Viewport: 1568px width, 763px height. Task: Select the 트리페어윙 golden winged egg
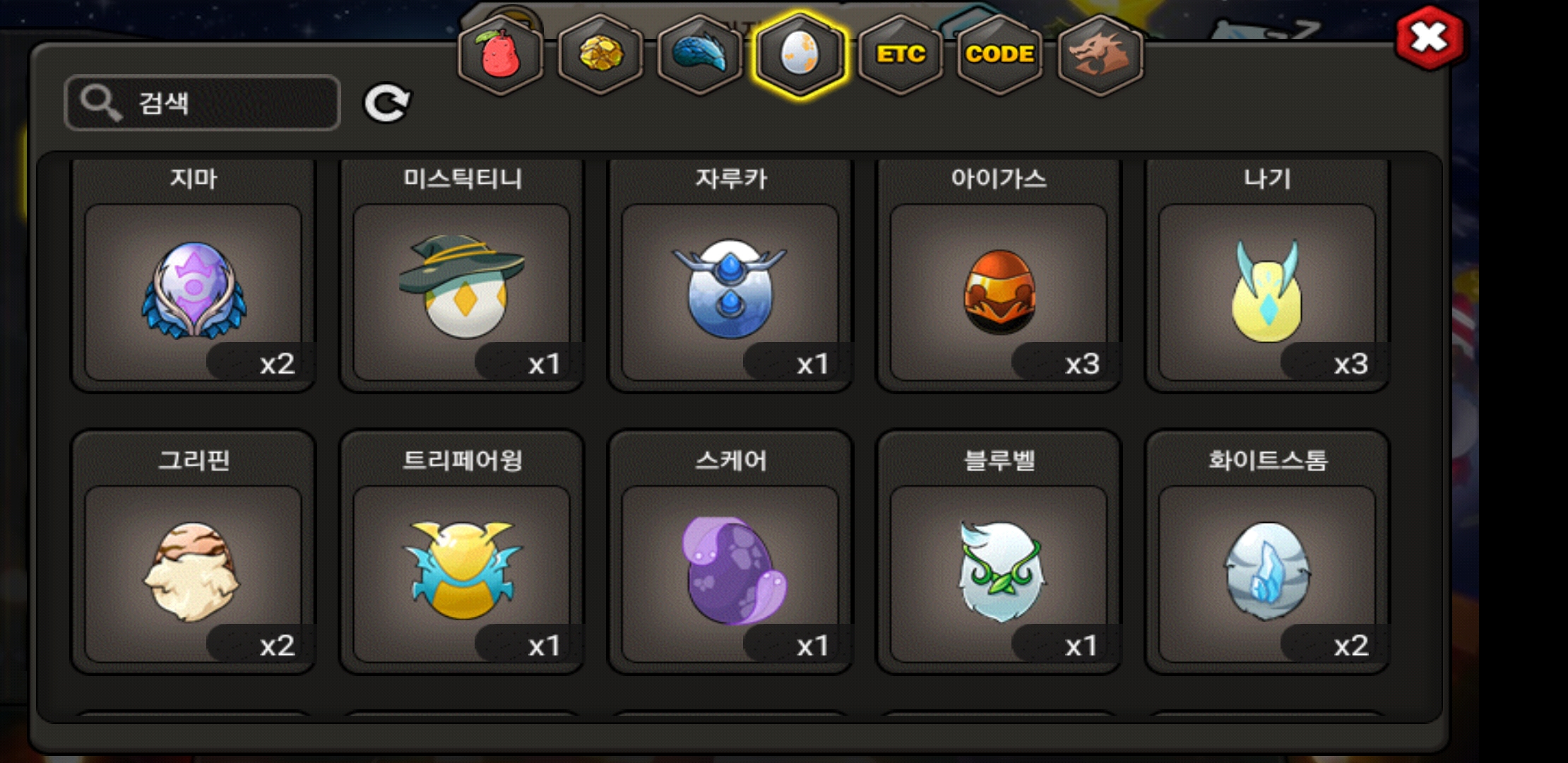[x=462, y=552]
